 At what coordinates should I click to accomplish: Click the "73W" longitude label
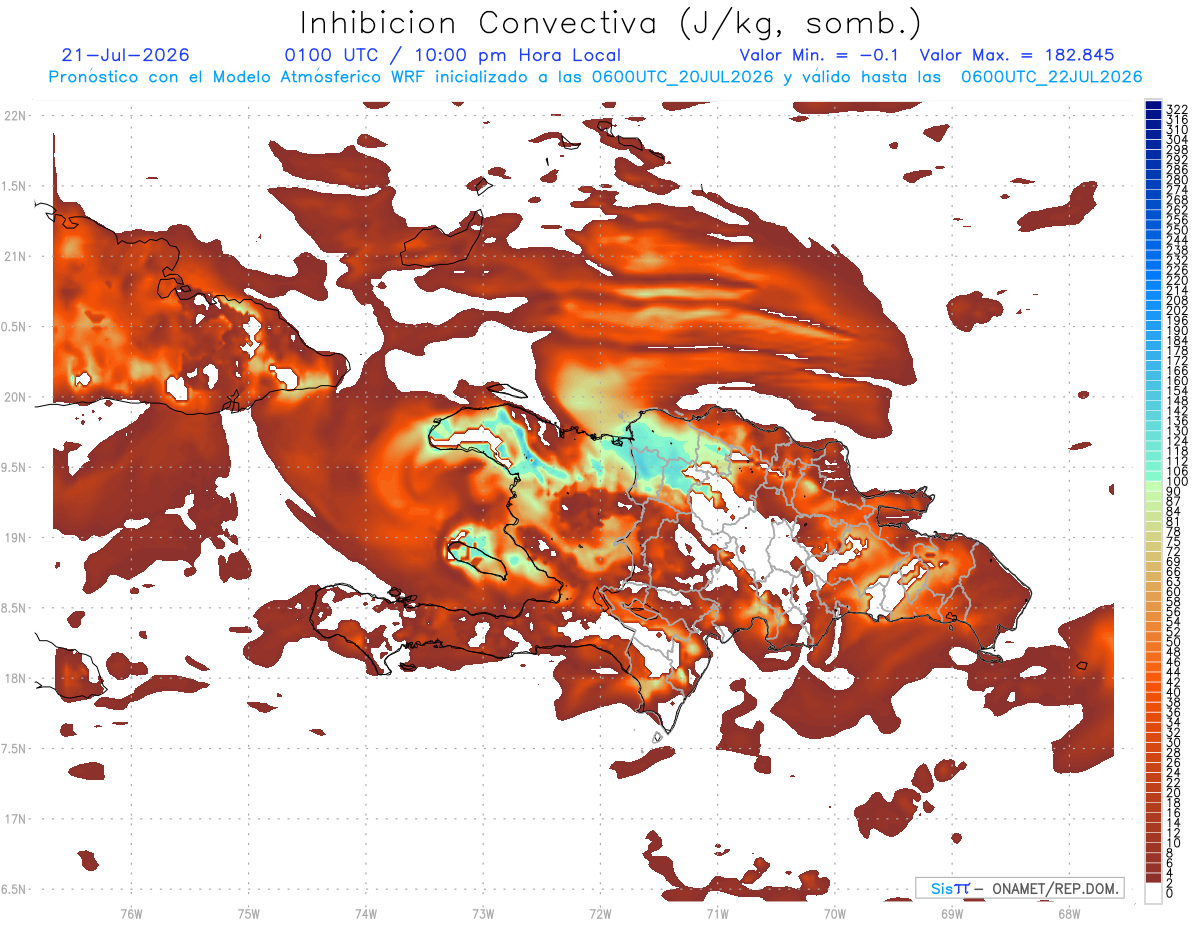coord(483,913)
